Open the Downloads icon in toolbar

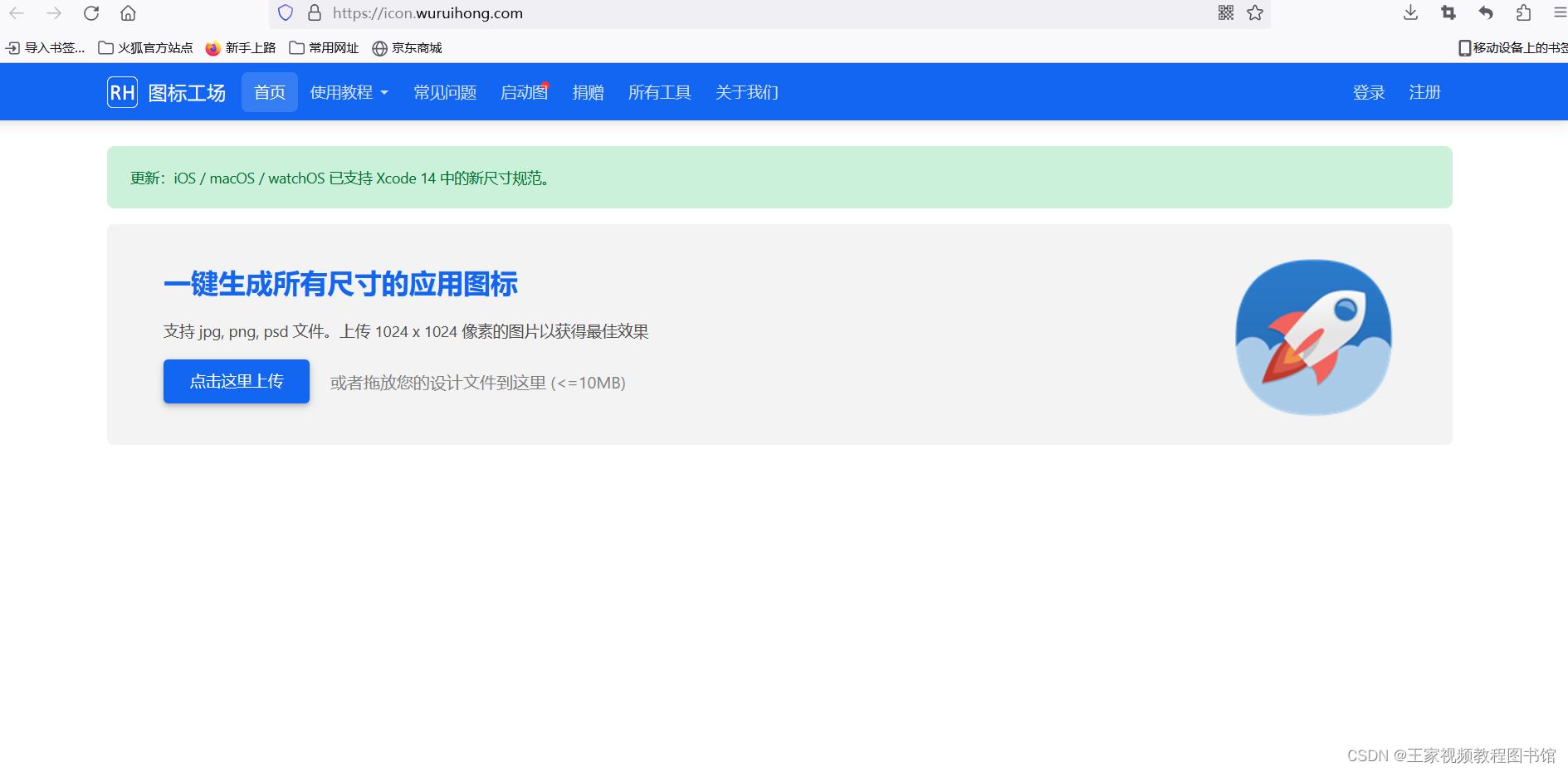1409,13
